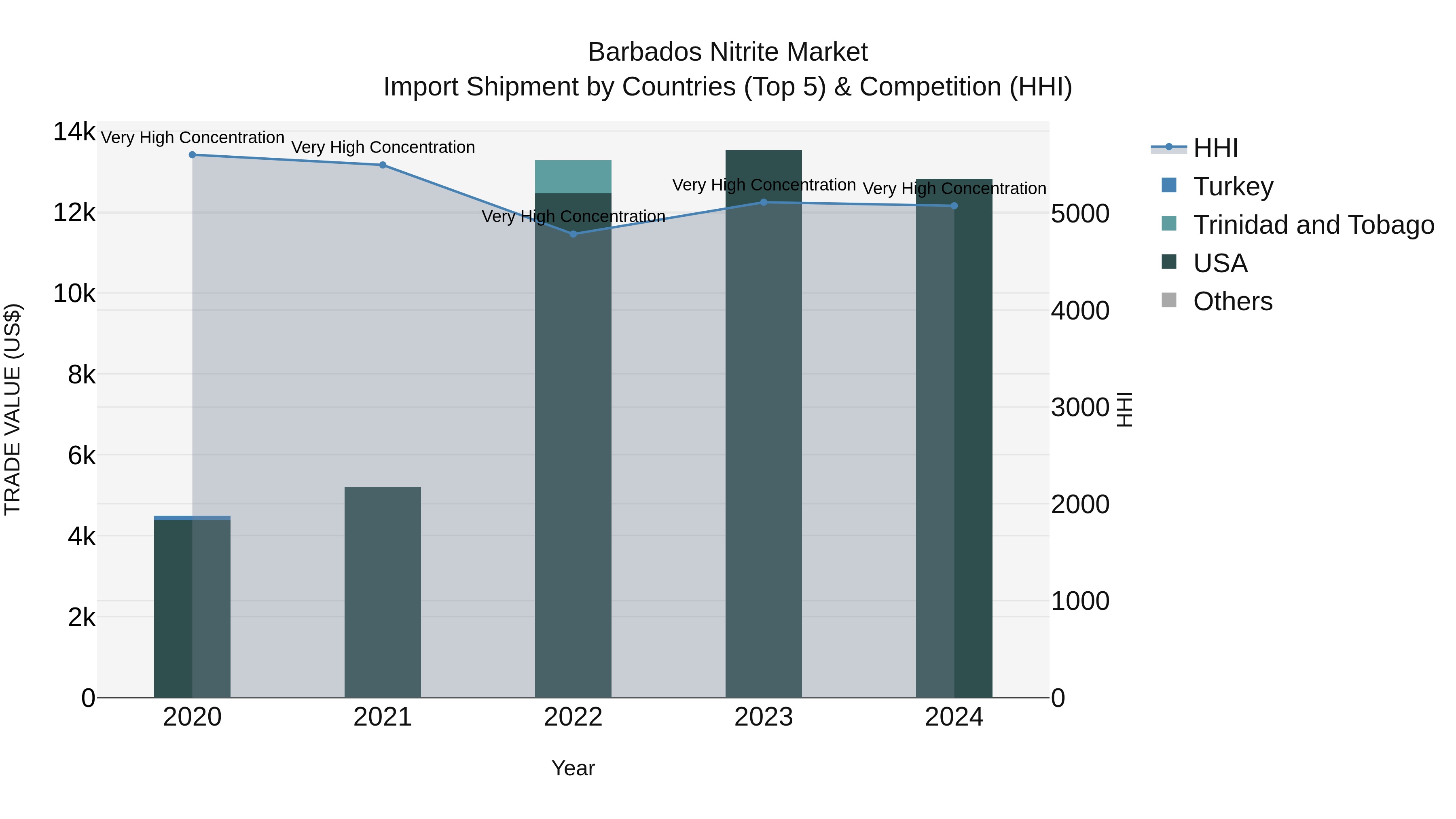Click the 2k left axis tick

(81, 617)
